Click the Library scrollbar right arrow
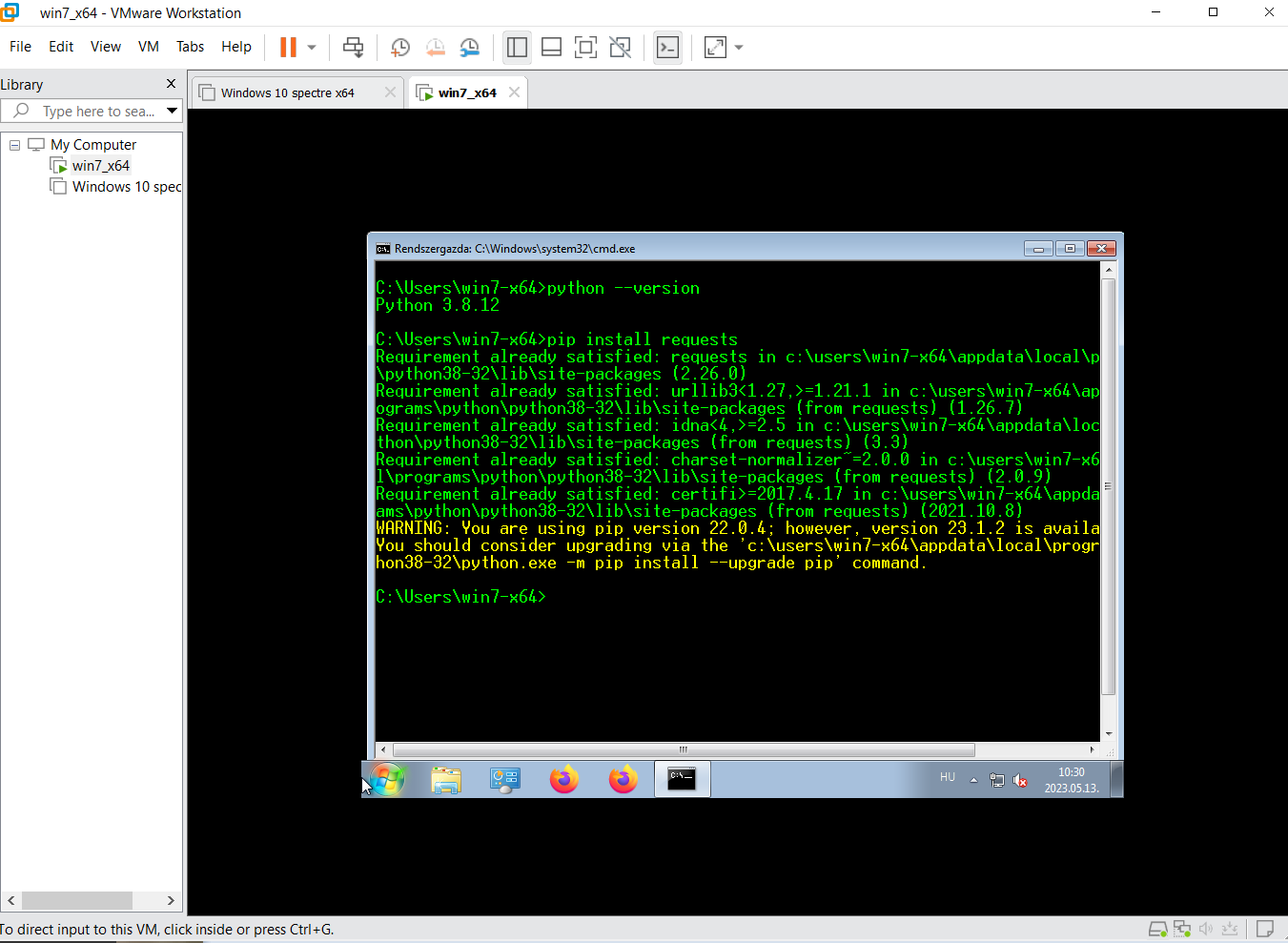1288x943 pixels. tap(171, 900)
